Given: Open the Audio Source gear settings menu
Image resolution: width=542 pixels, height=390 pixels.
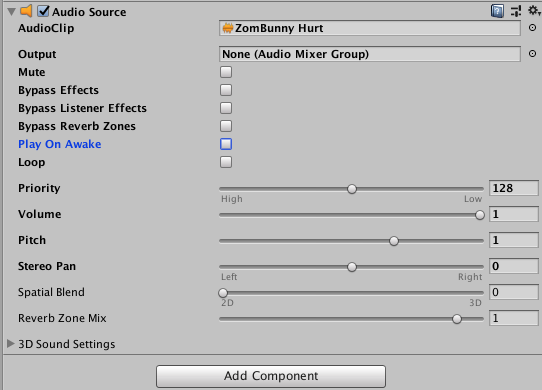Looking at the screenshot, I should coord(533,11).
